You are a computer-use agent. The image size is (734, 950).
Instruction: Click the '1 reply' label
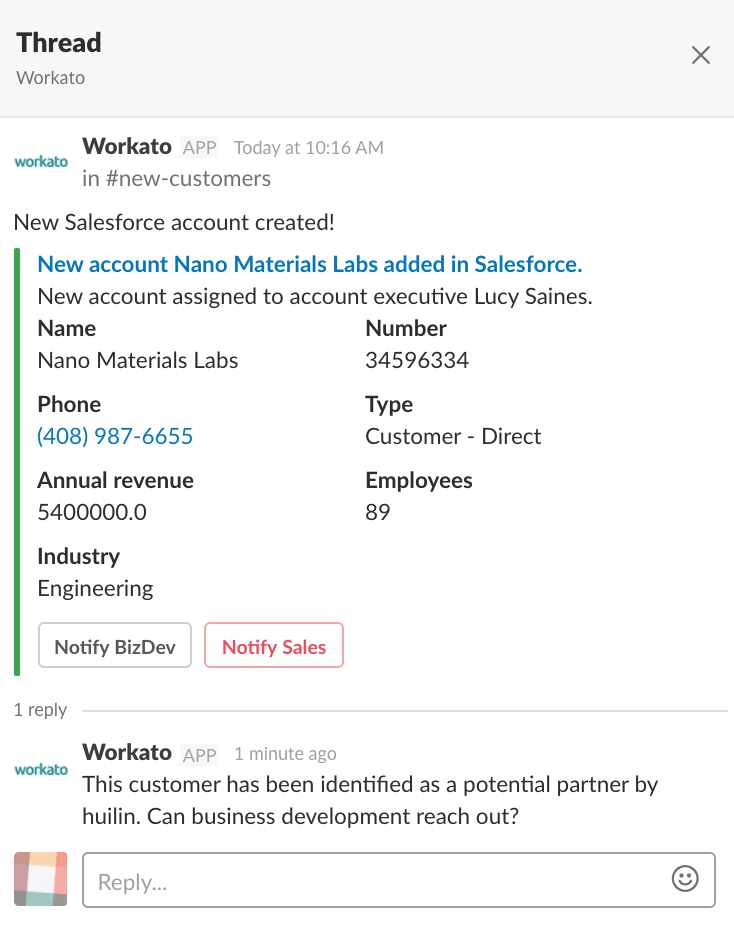tap(40, 709)
